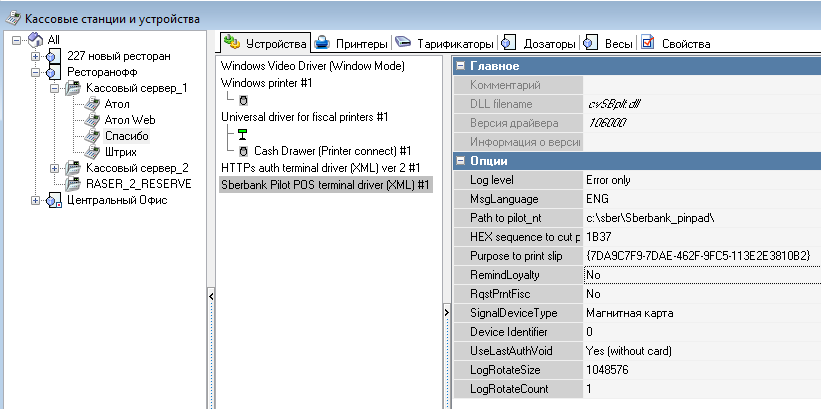Image resolution: width=821 pixels, height=409 pixels.
Task: Open the Тарификаторы tab
Action: [x=444, y=44]
